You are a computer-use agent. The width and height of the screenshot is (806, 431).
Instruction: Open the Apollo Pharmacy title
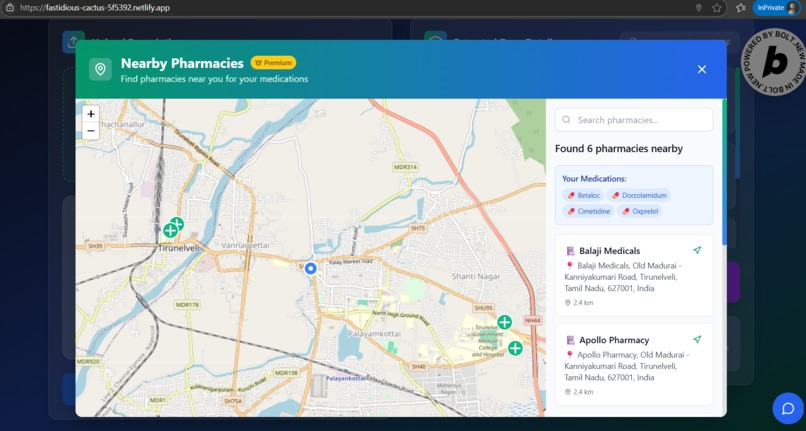614,340
